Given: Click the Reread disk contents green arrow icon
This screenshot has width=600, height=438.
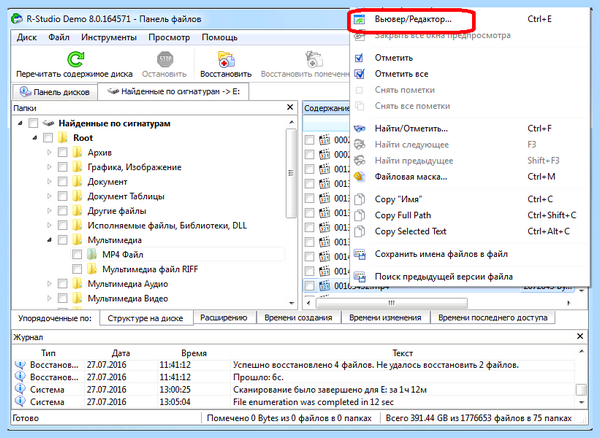Looking at the screenshot, I should 75,59.
